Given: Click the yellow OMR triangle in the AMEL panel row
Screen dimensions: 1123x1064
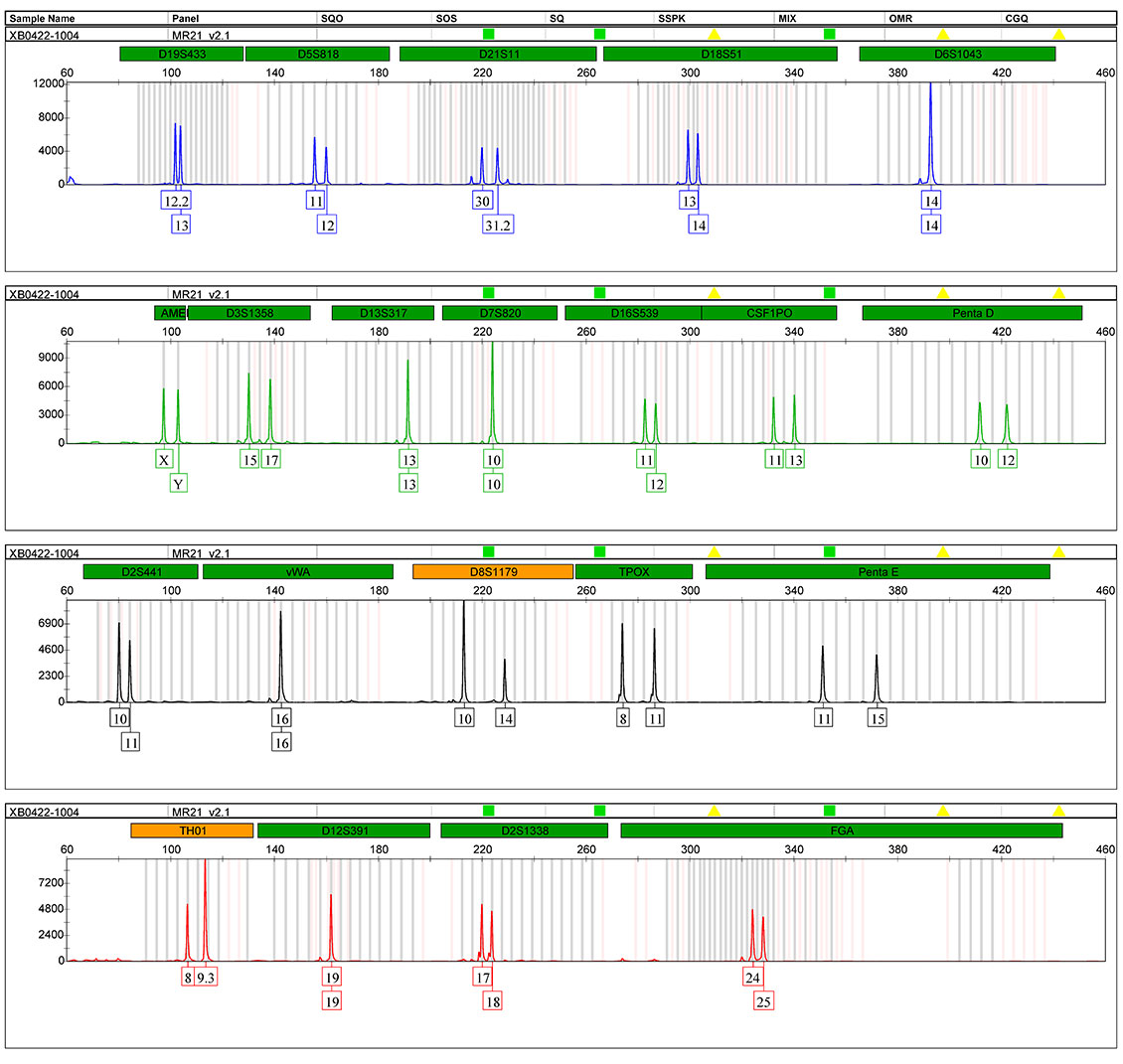Looking at the screenshot, I should tap(943, 293).
